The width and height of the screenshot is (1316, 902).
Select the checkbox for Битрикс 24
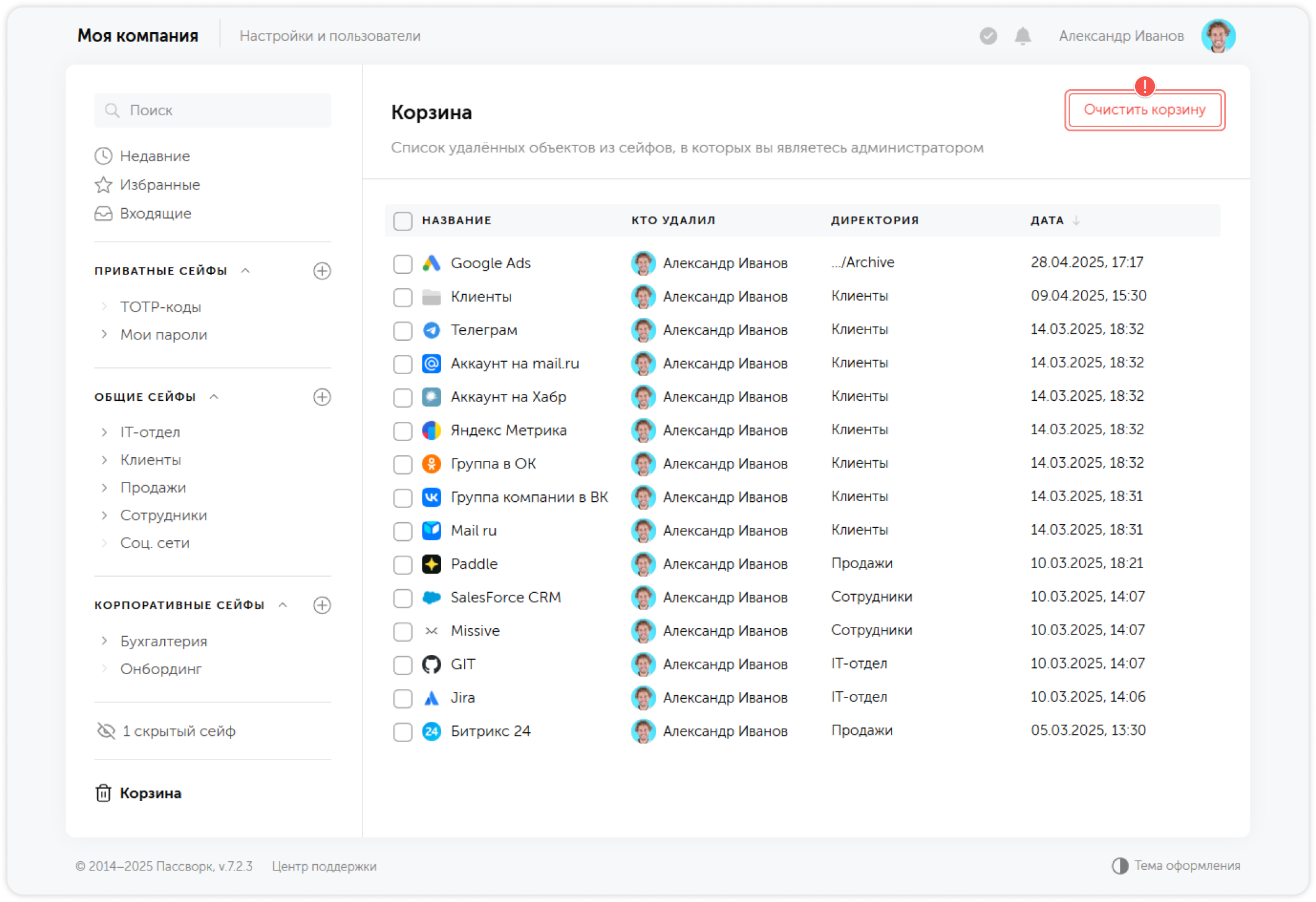[403, 732]
